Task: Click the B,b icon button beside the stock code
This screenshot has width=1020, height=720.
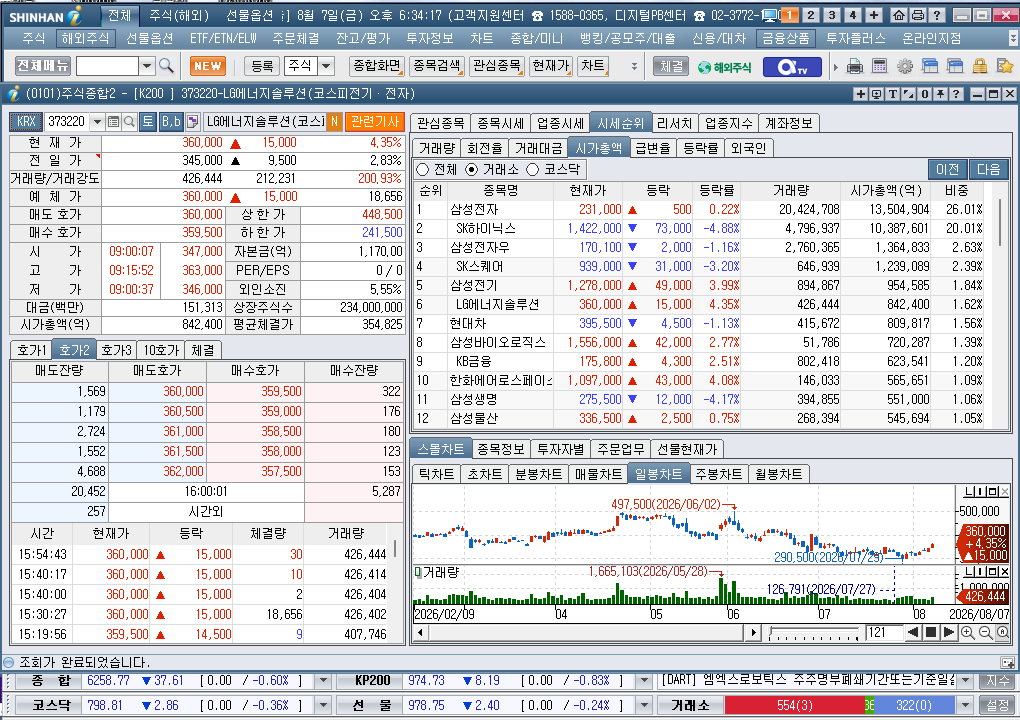Action: point(171,122)
